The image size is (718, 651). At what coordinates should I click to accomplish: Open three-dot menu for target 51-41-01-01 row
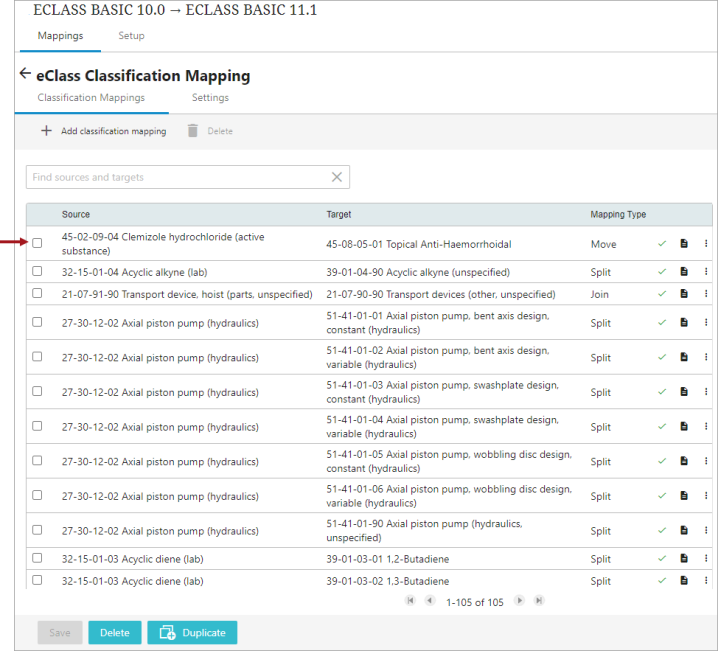click(x=706, y=322)
